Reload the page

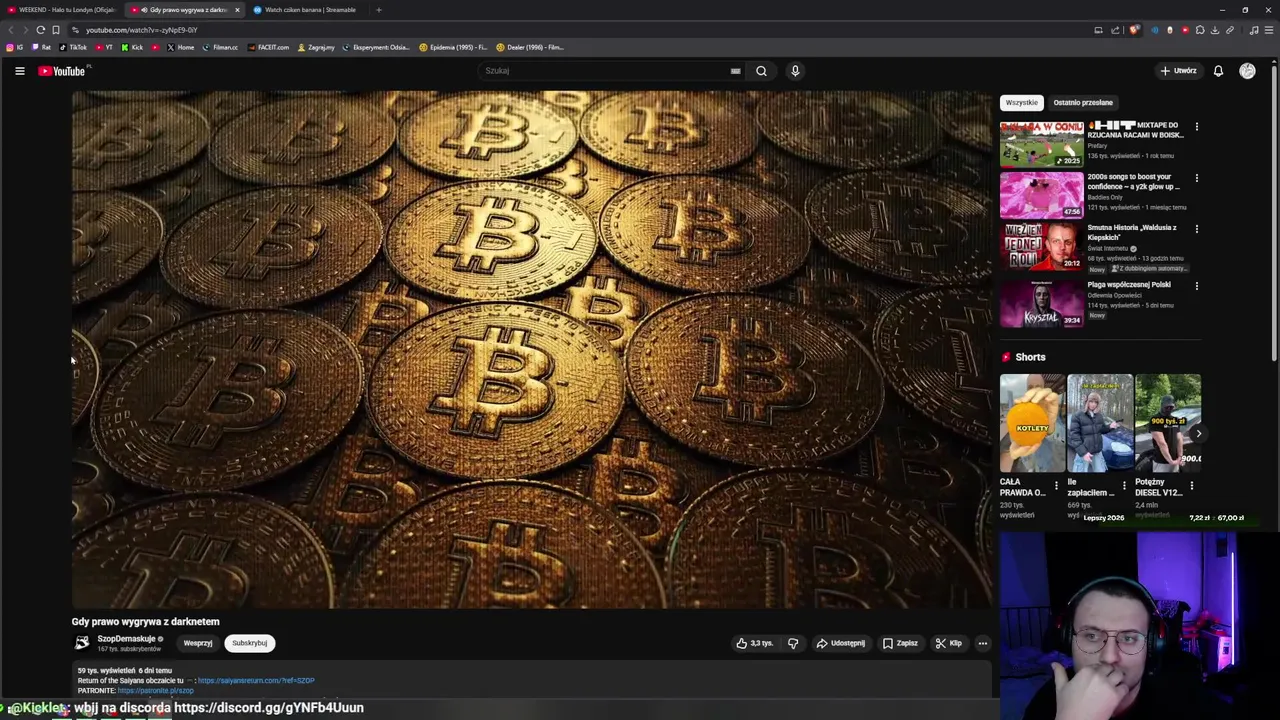coord(40,30)
